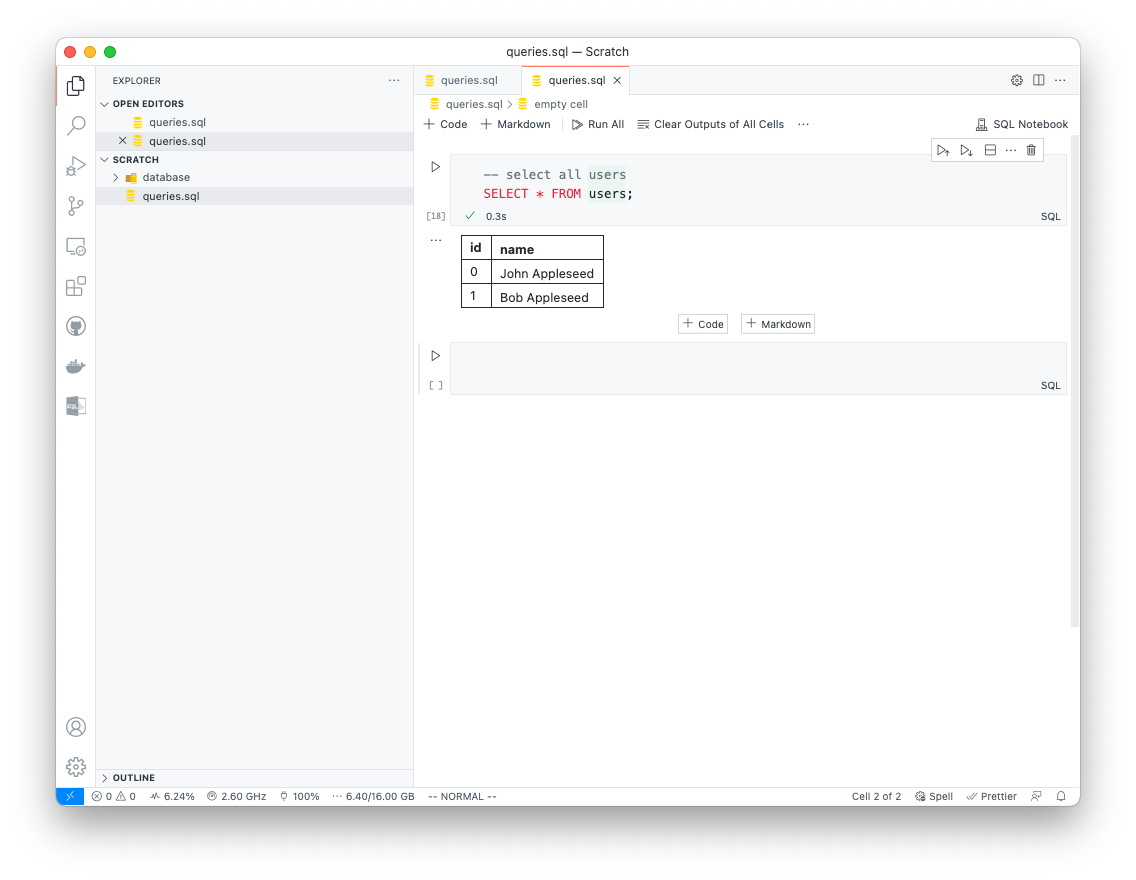This screenshot has height=880, width=1136.
Task: Open the Search view in activity bar
Action: point(76,126)
